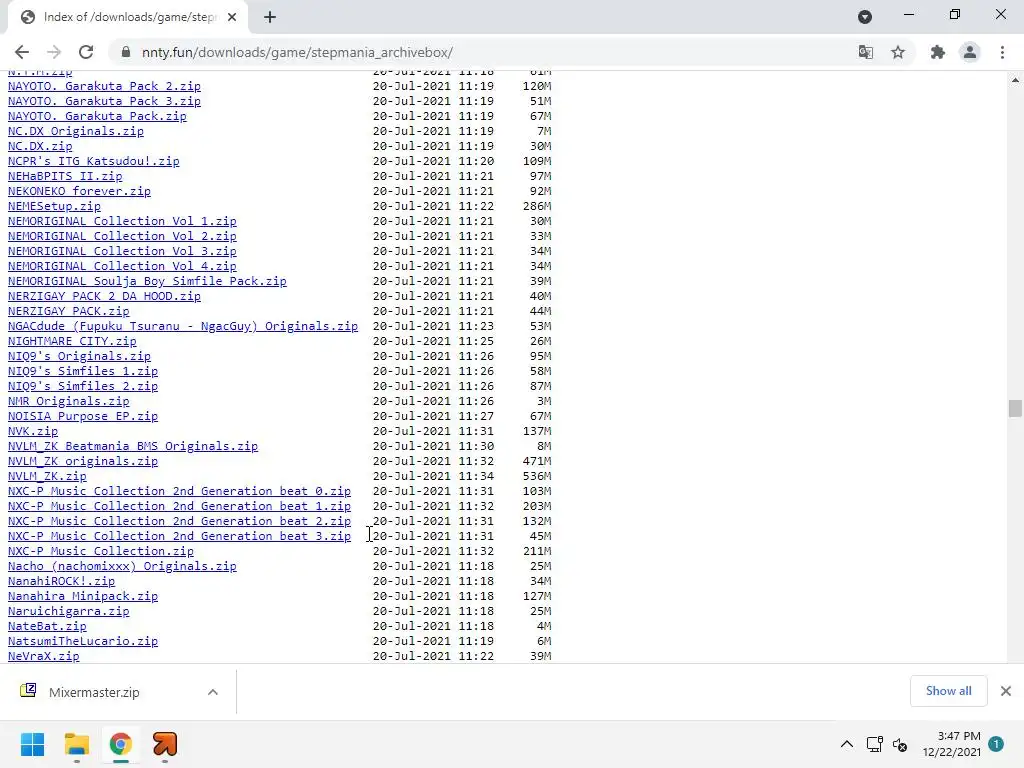This screenshot has height=768, width=1024.
Task: Open the orange arrow app in the taskbar
Action: pyautogui.click(x=165, y=744)
